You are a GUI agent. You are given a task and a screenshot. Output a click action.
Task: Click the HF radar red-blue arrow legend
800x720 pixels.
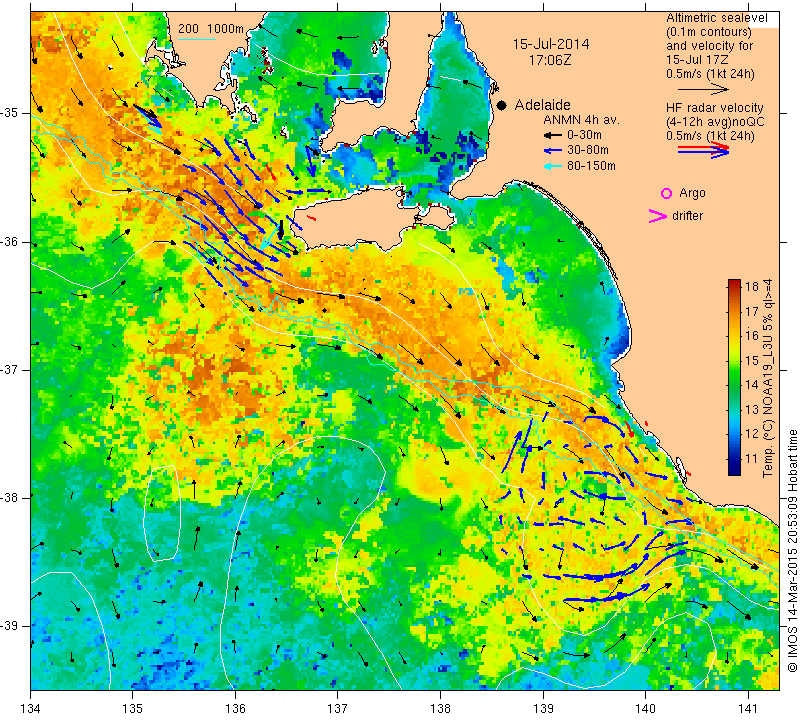[703, 150]
